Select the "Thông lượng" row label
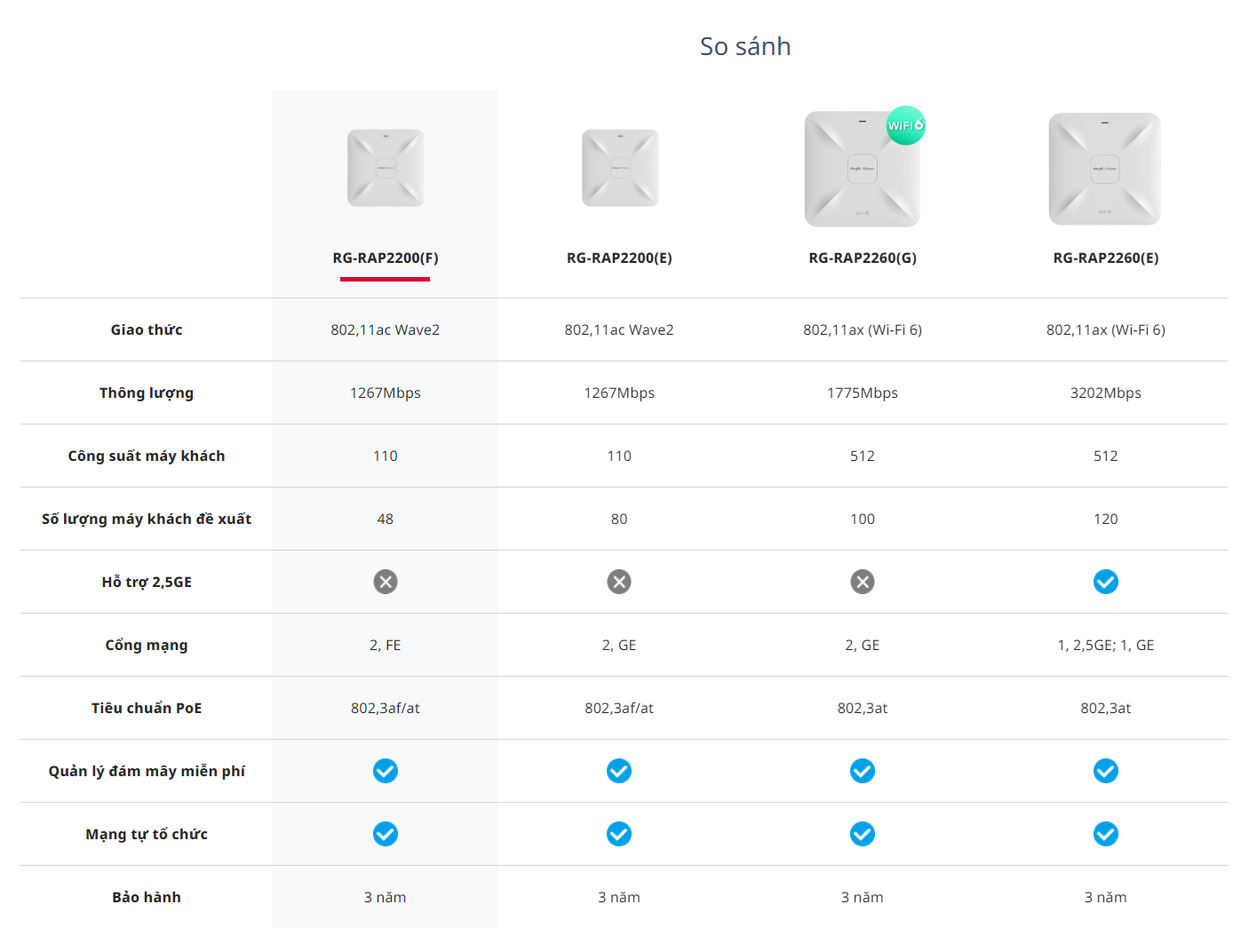The width and height of the screenshot is (1257, 952). [x=147, y=393]
